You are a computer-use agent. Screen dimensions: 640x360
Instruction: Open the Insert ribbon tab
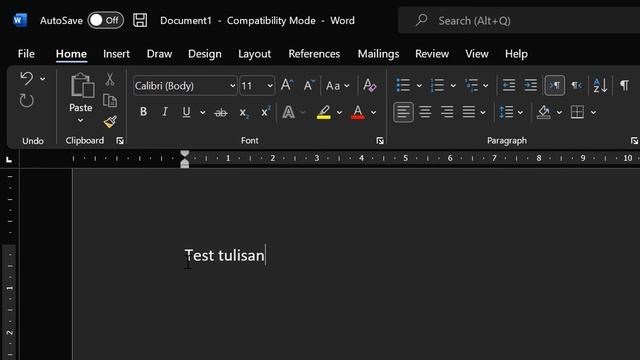116,54
